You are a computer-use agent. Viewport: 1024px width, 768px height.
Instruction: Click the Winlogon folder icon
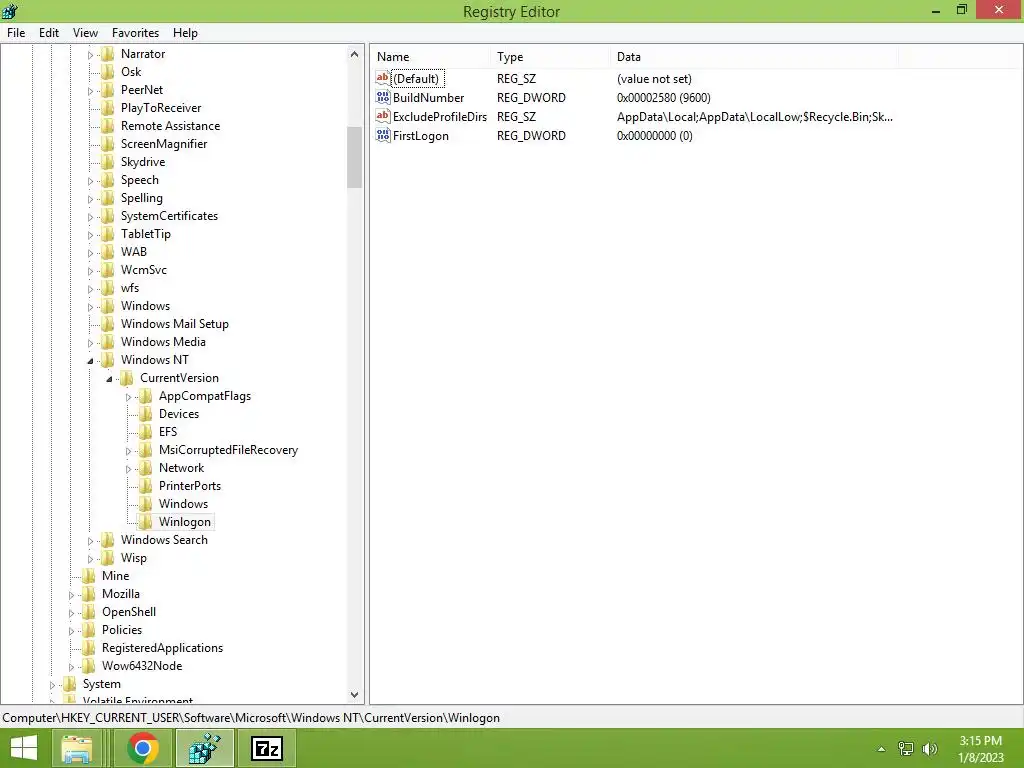(146, 521)
